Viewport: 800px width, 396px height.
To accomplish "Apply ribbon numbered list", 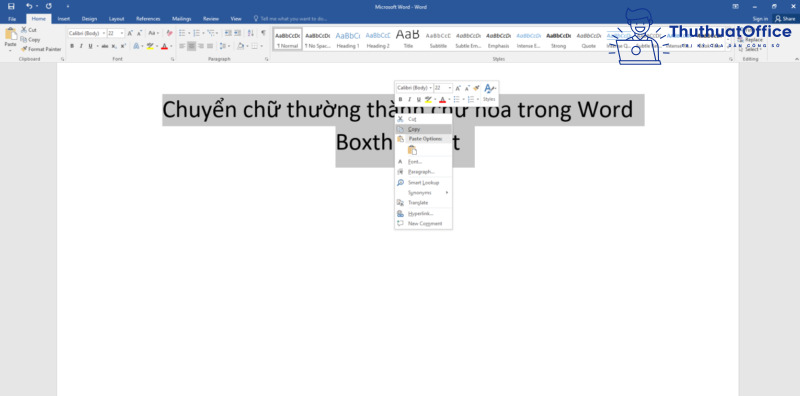I will click(x=197, y=33).
